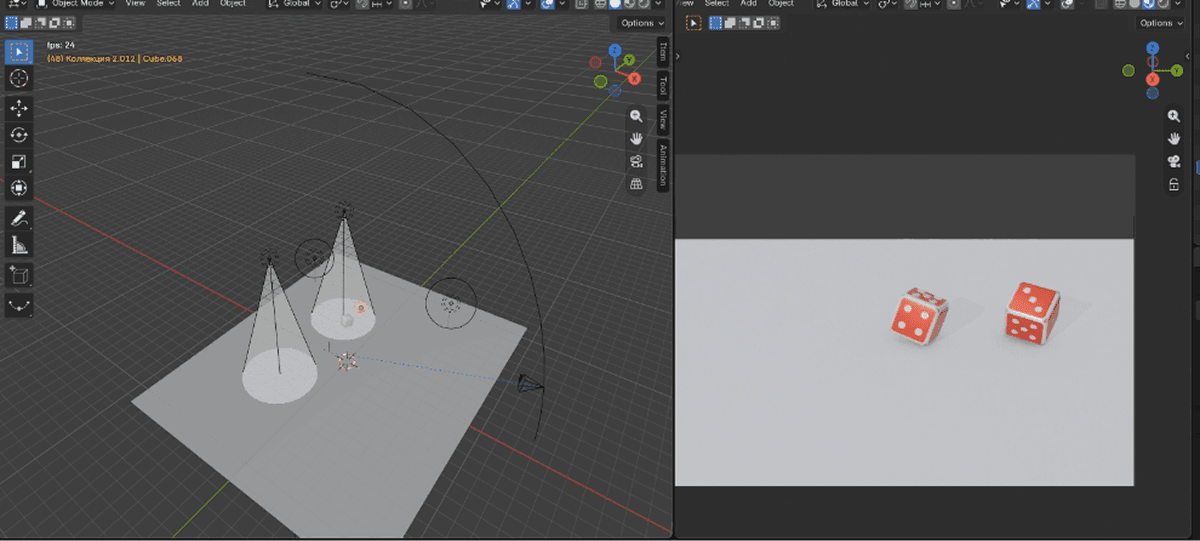
Task: Open the Object menu in left viewport
Action: tap(233, 4)
